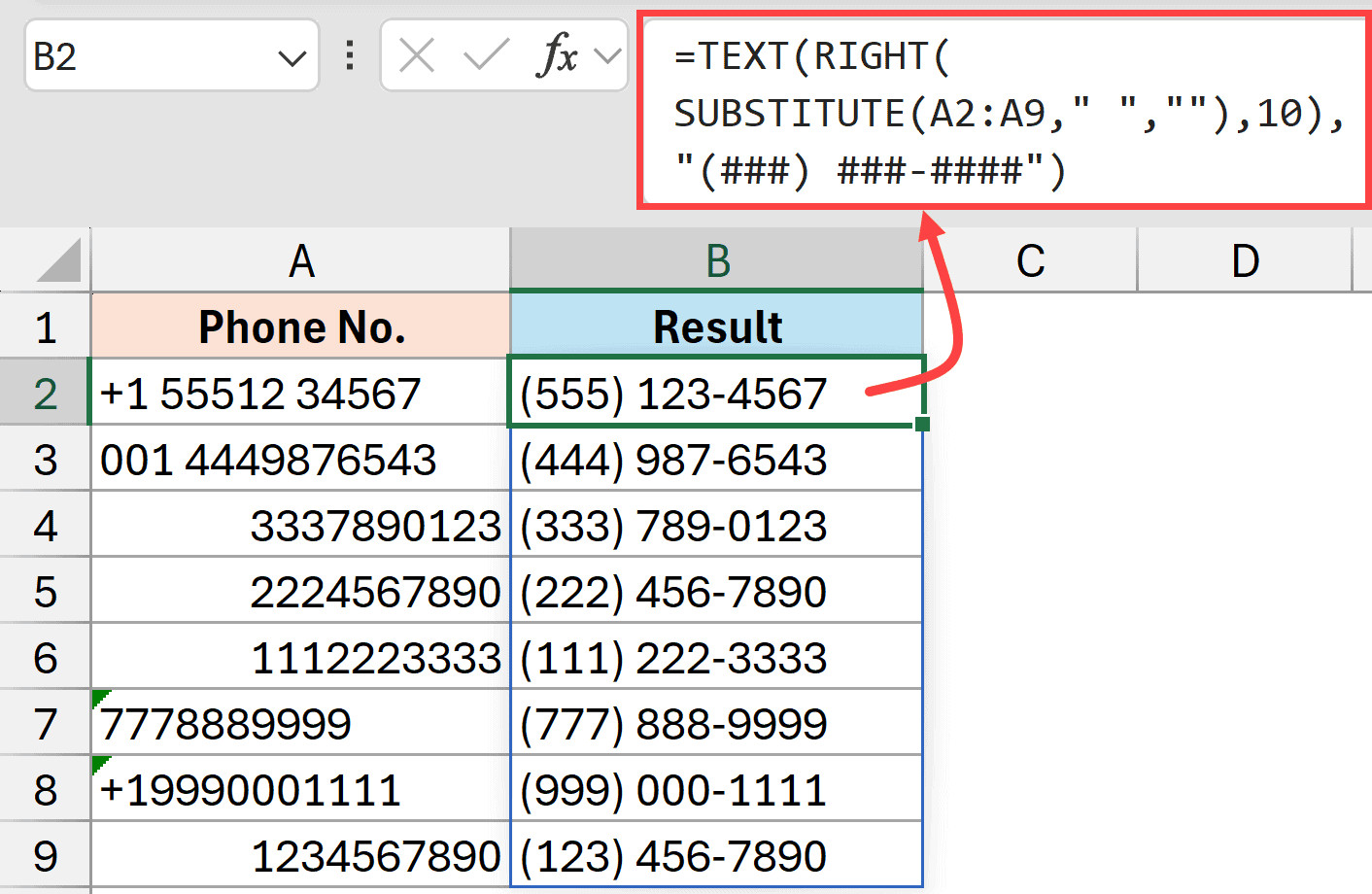Open the Insert Function fx dialog

pos(556,56)
